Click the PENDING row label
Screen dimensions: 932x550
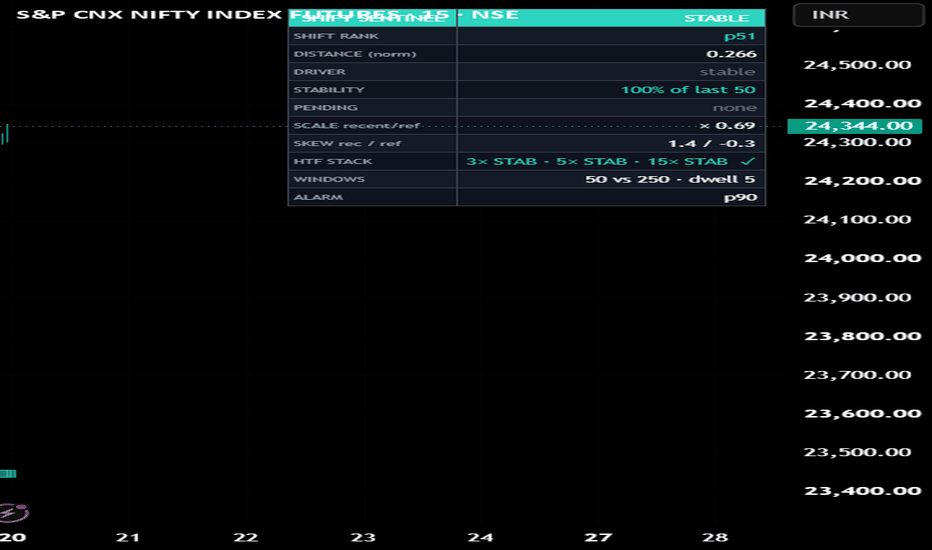point(325,108)
